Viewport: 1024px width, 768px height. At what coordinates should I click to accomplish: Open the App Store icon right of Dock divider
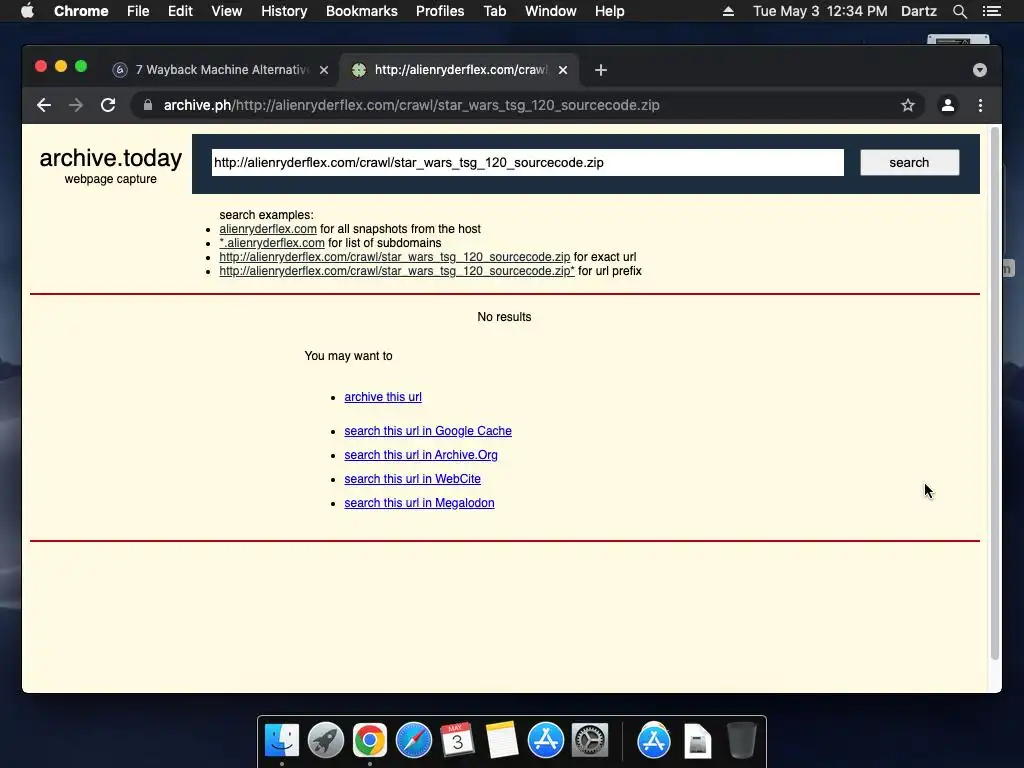point(654,741)
